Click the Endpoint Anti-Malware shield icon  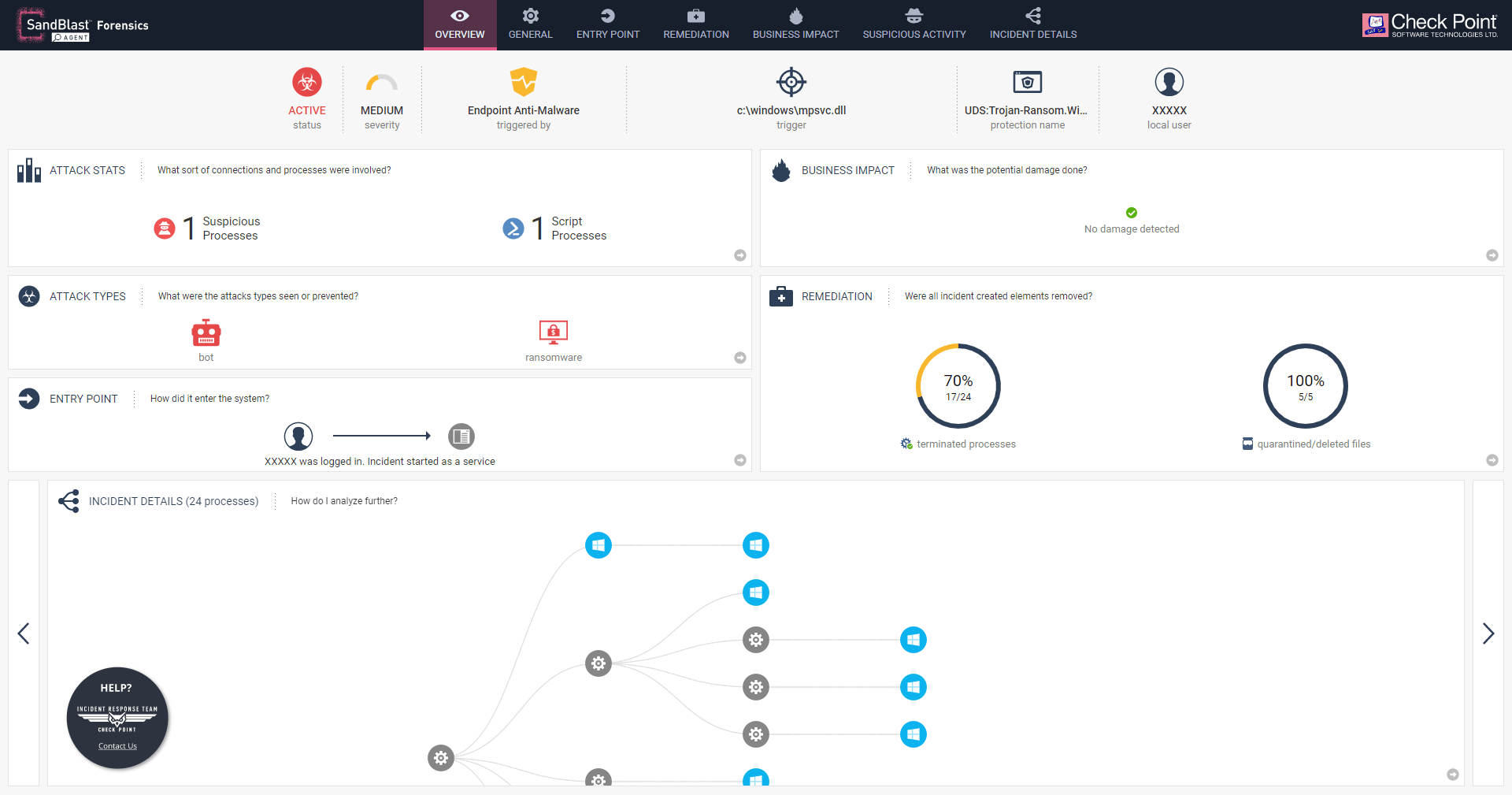point(524,82)
